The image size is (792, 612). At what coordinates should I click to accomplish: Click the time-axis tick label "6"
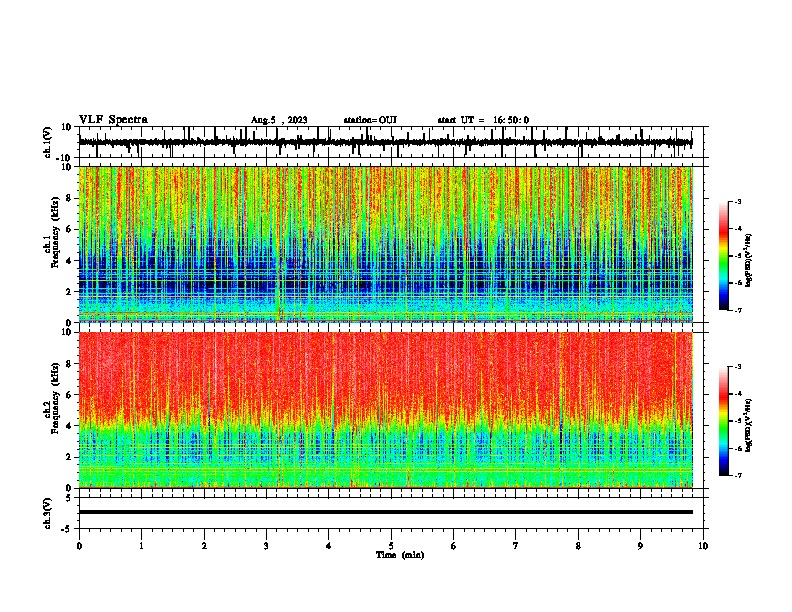[454, 546]
